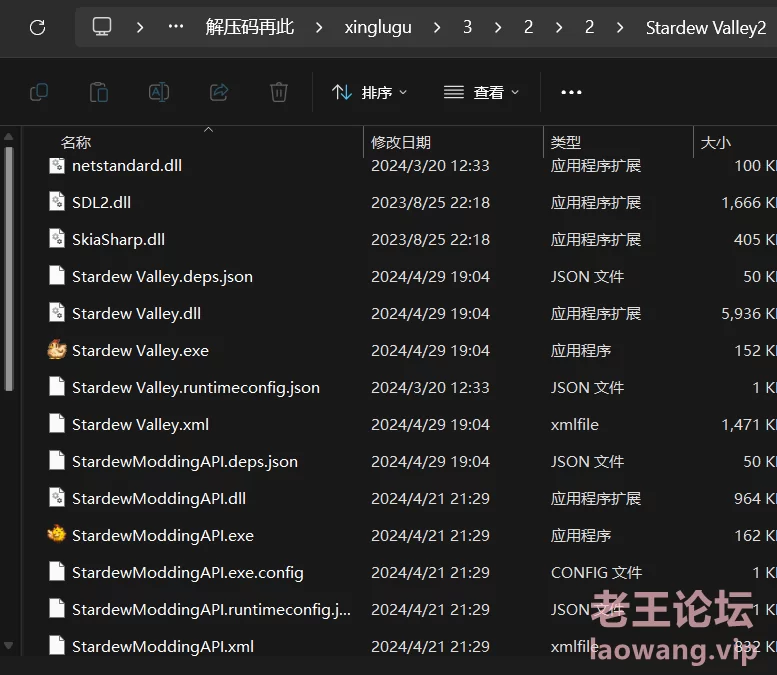Click the StardewModdingAPI.exe.config file icon

click(x=57, y=572)
